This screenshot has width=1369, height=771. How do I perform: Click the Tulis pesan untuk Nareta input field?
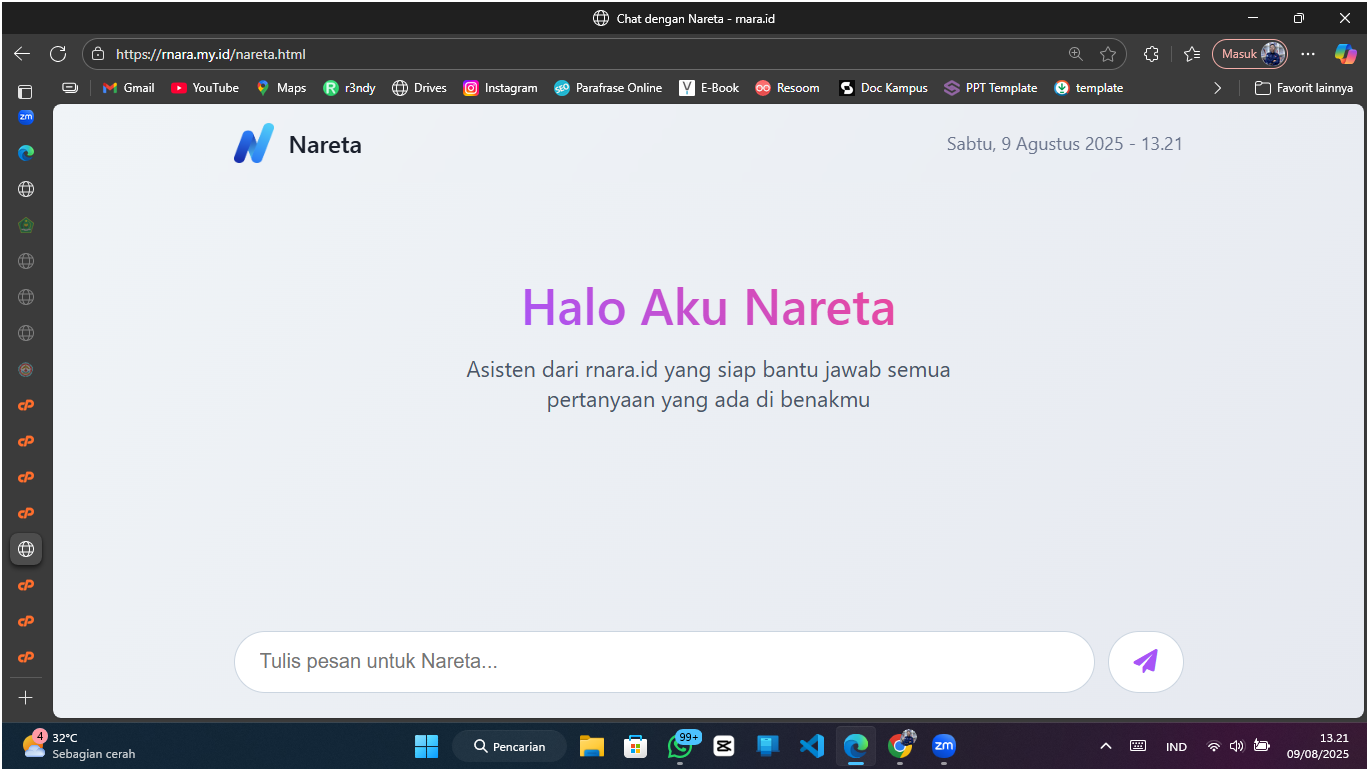664,661
